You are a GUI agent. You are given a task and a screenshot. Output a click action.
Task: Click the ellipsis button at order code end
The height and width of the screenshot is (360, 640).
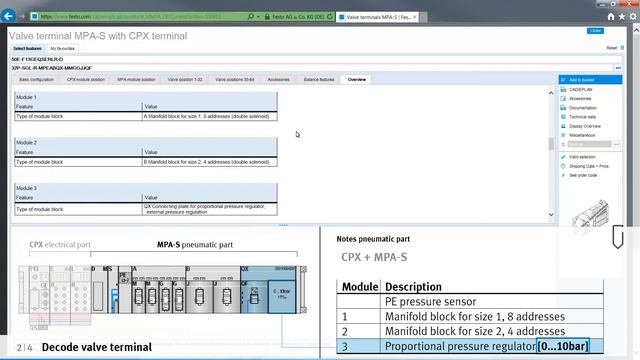pos(618,68)
